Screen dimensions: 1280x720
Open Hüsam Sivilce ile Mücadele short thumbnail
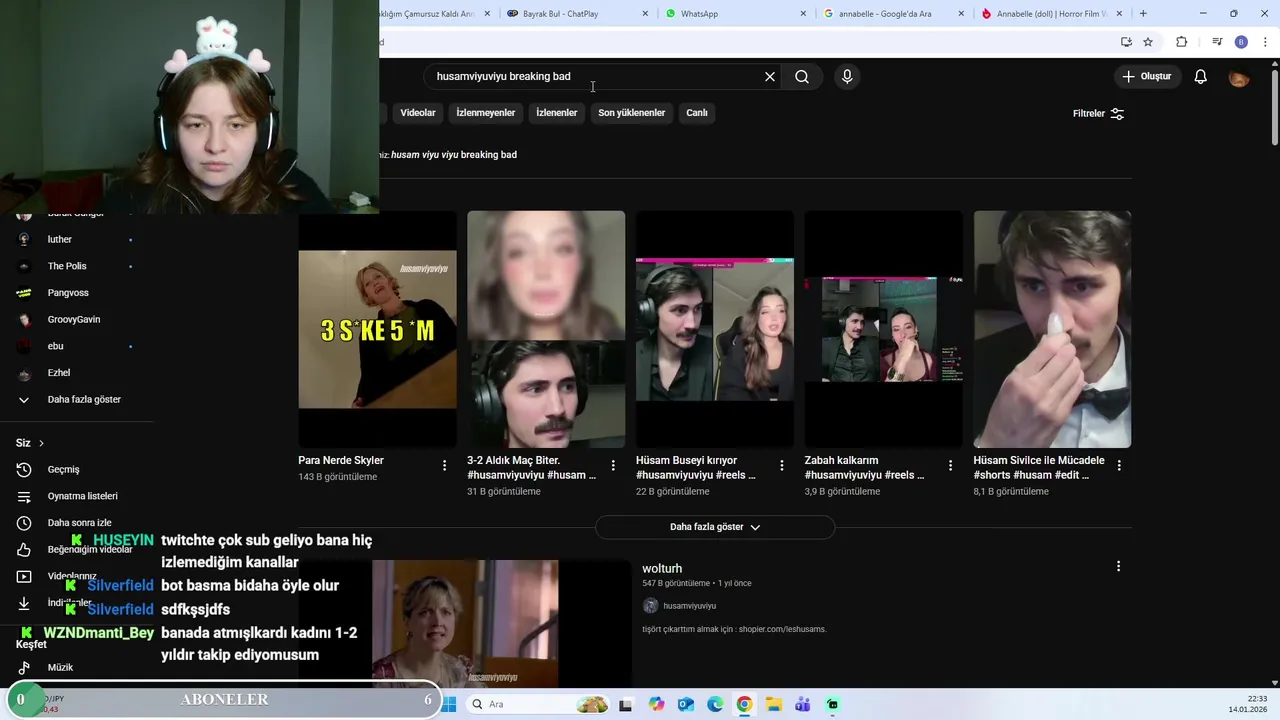[1052, 329]
